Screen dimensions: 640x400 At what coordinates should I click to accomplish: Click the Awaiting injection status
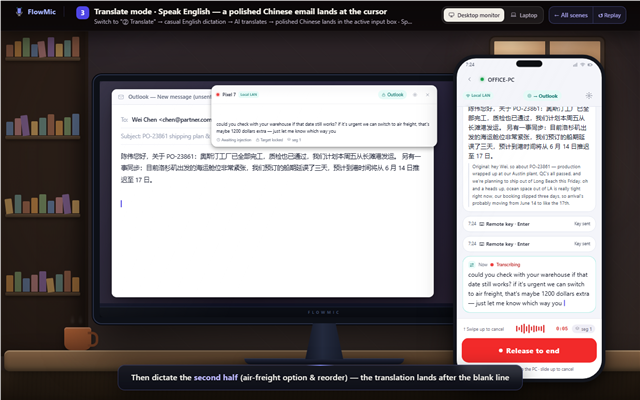click(234, 140)
